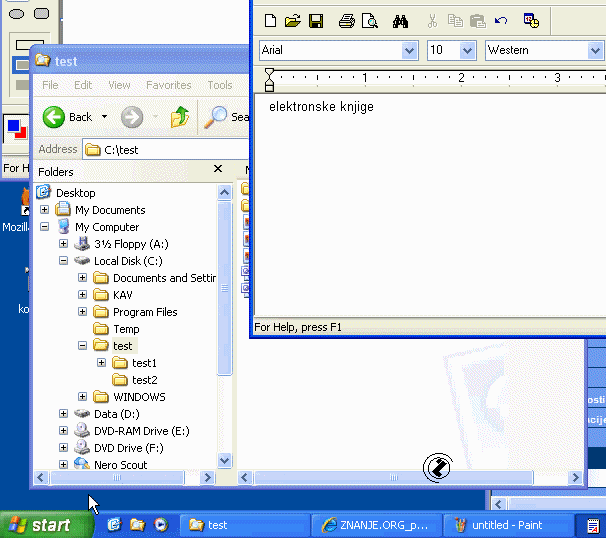Open the View menu in Explorer

click(x=119, y=86)
